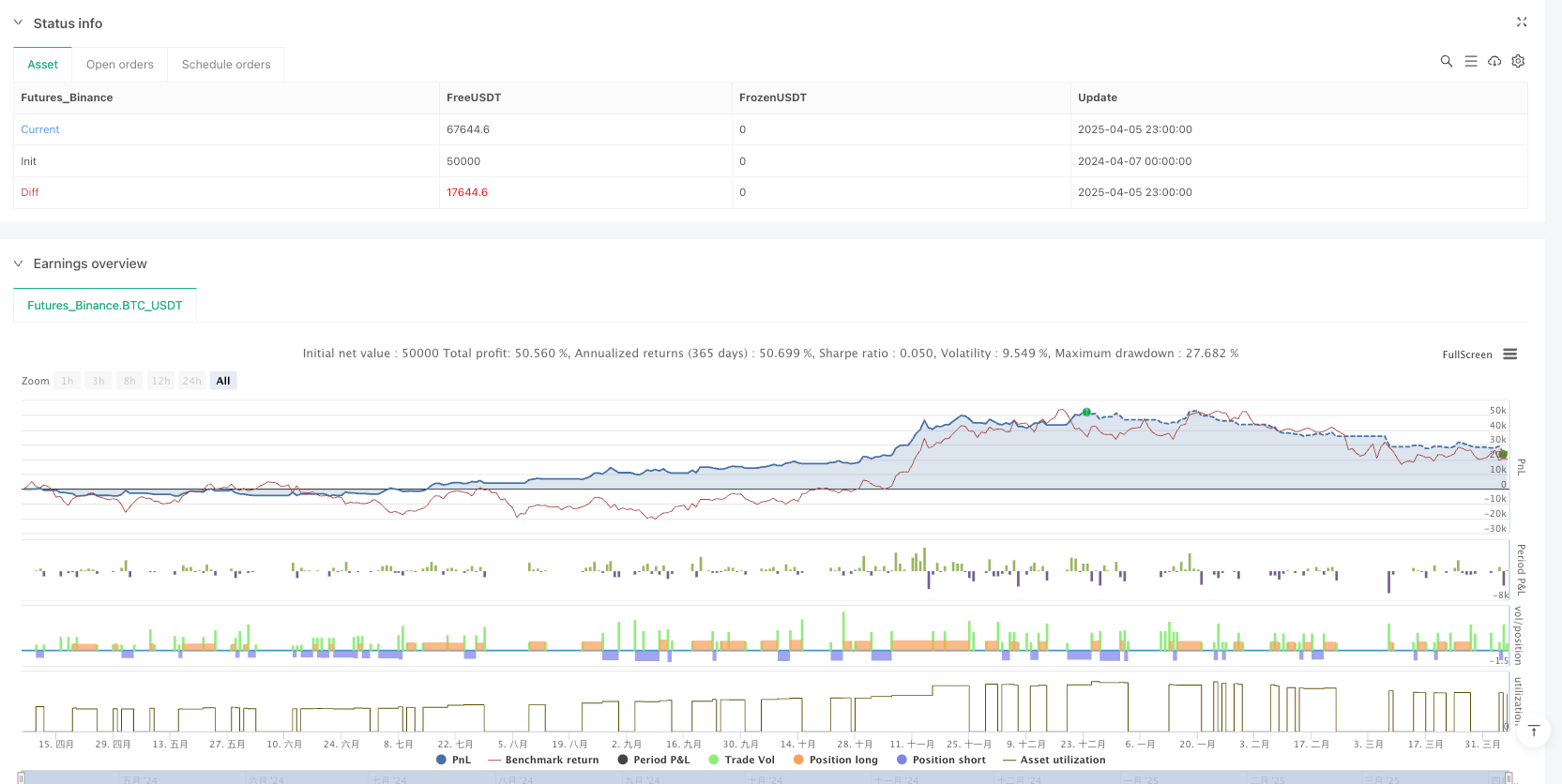Toggle the Period P&L legend series
The image size is (1562, 784).
654,760
